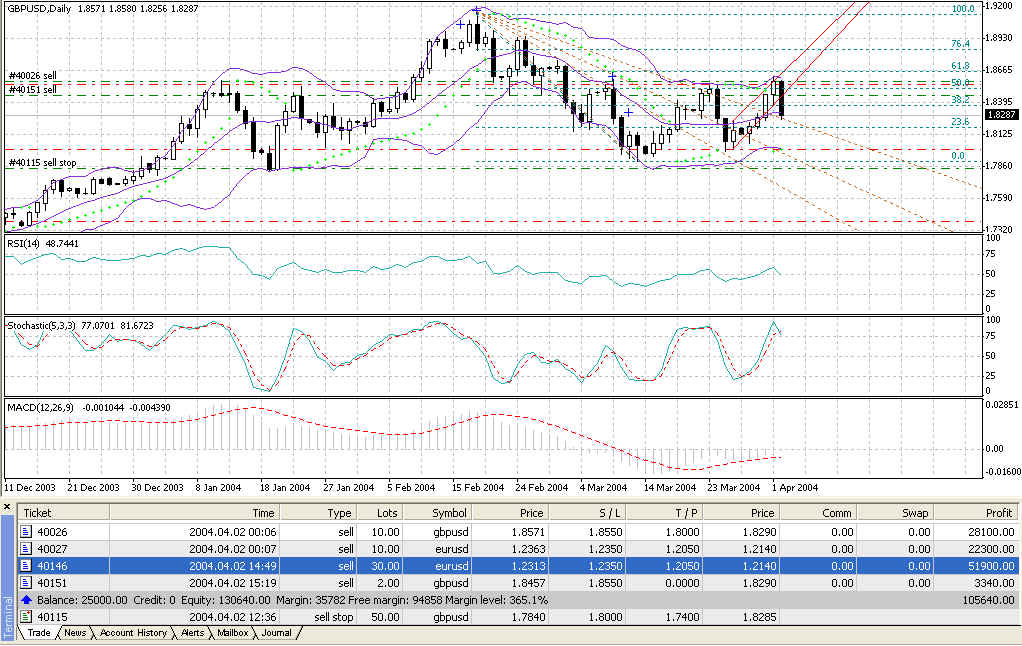The height and width of the screenshot is (646, 1022).
Task: Click the order icon of highlighted ticket 40146
Action: click(27, 565)
